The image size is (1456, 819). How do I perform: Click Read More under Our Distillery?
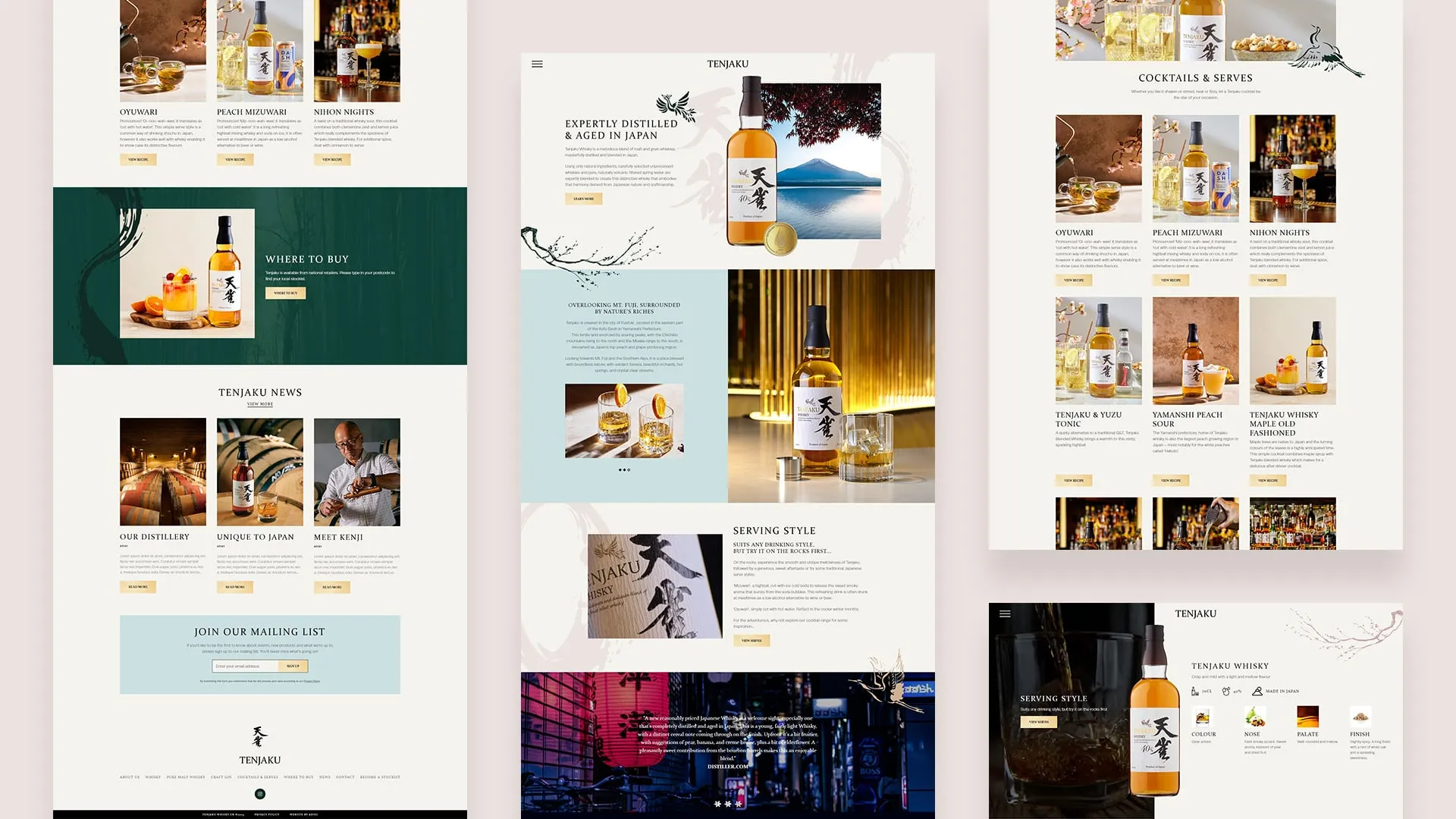138,587
